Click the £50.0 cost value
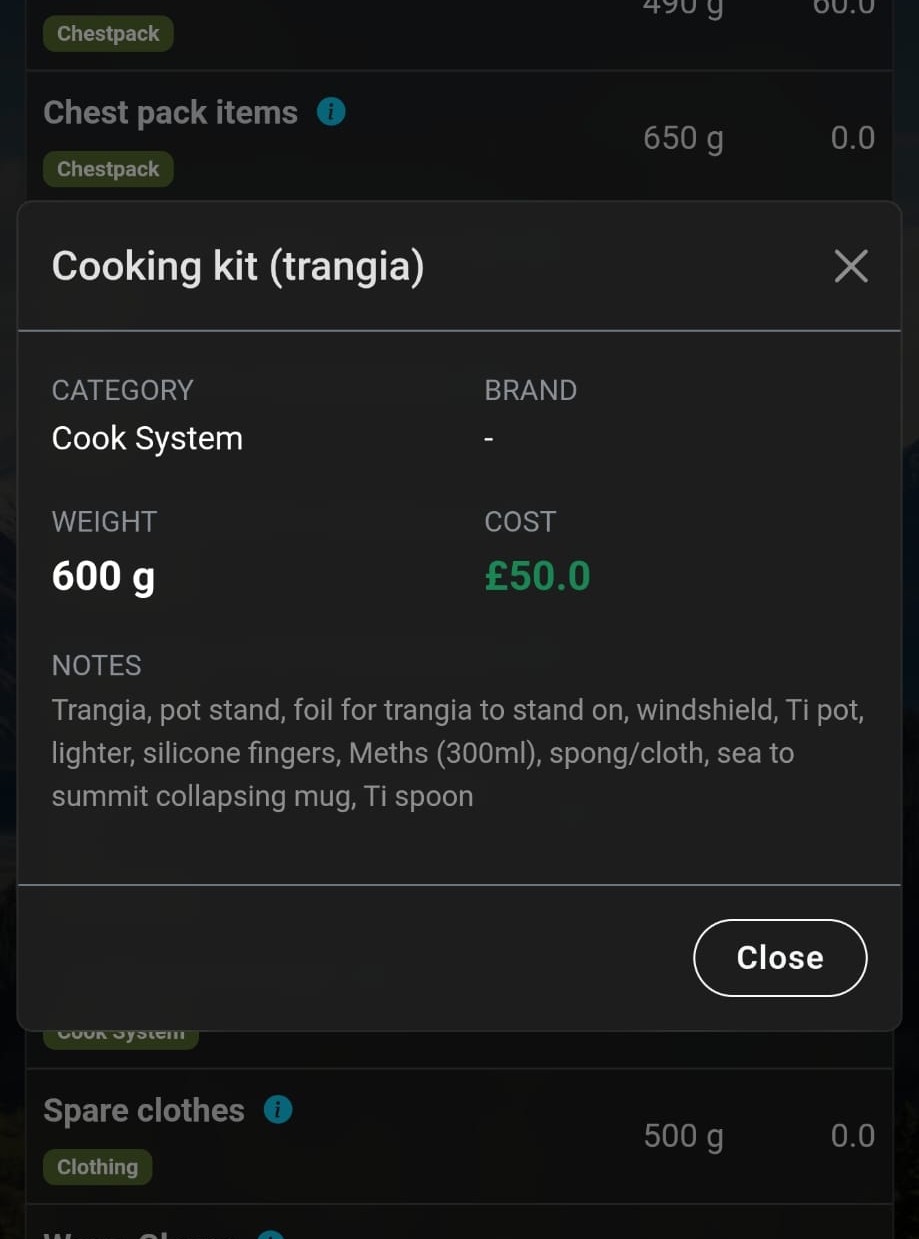The width and height of the screenshot is (919, 1239). click(537, 575)
